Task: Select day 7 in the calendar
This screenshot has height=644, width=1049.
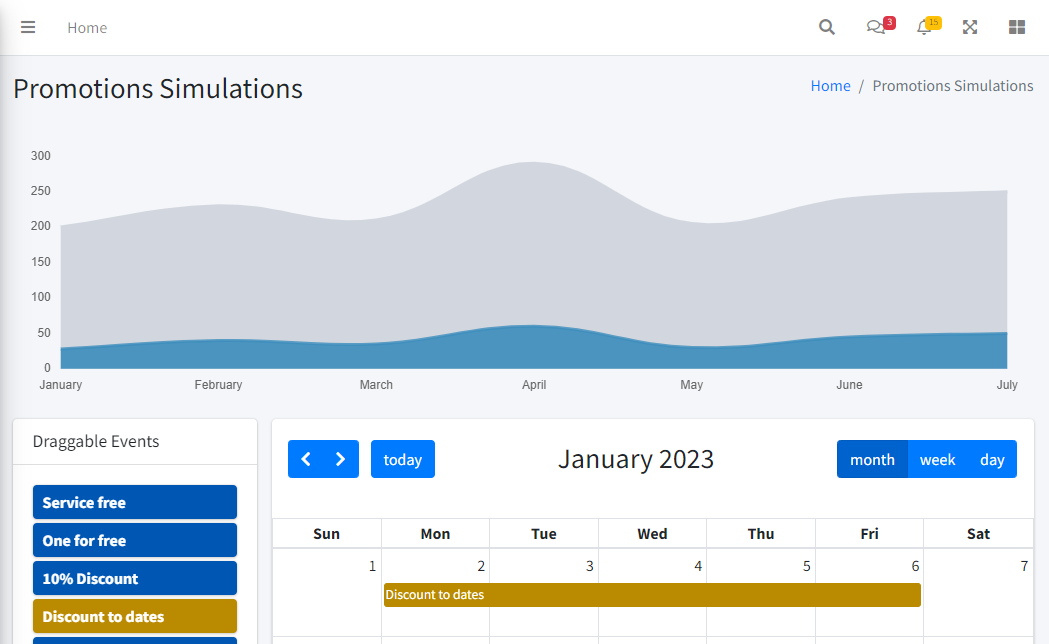Action: (x=1024, y=566)
